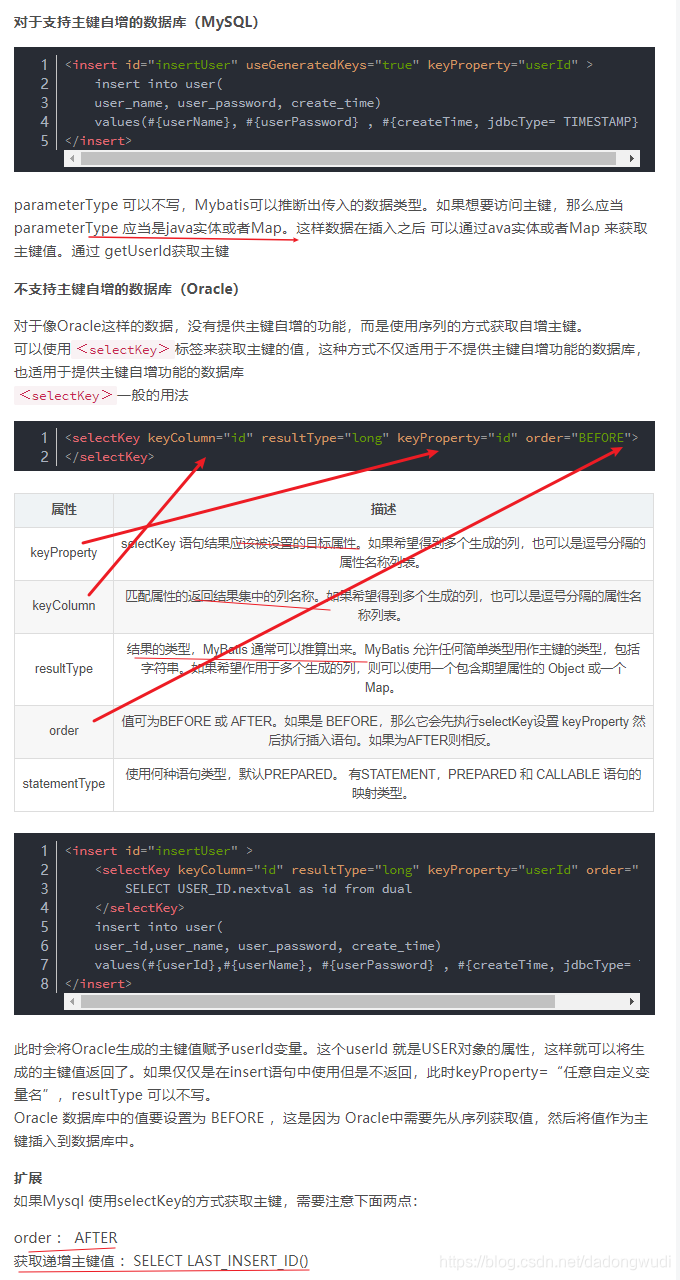The width and height of the screenshot is (680, 1280).
Task: Click the keyColumn cell in the table
Action: 64,606
